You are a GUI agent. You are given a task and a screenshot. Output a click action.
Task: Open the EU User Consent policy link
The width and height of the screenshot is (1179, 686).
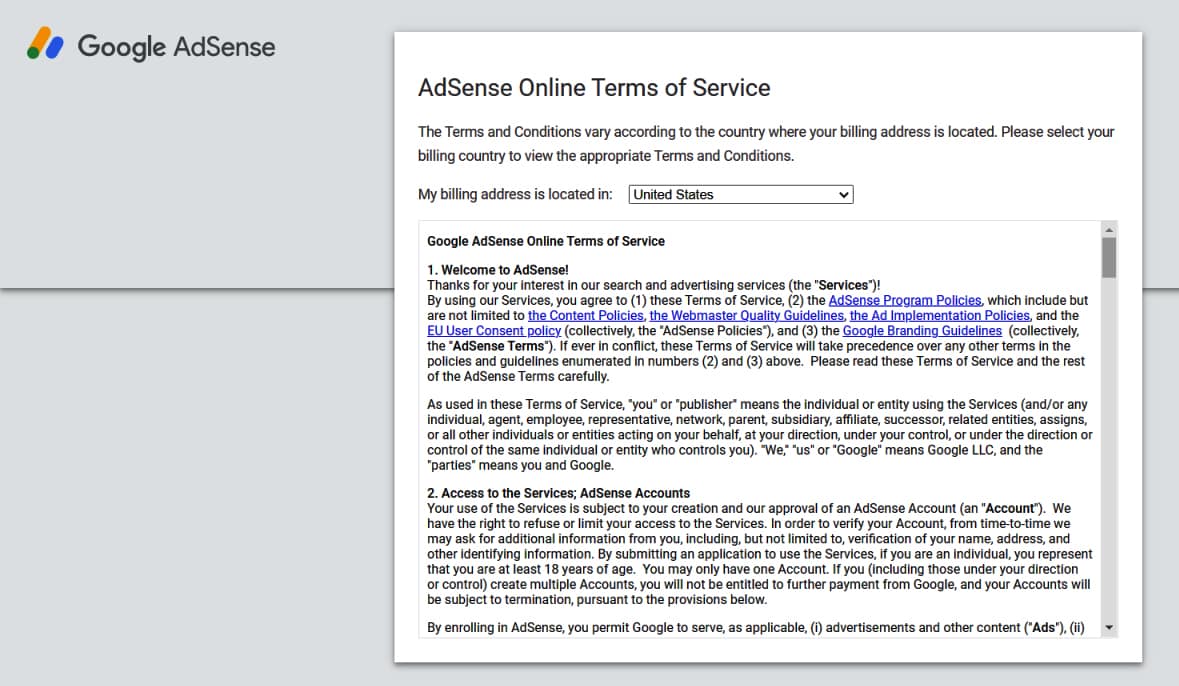pos(494,331)
